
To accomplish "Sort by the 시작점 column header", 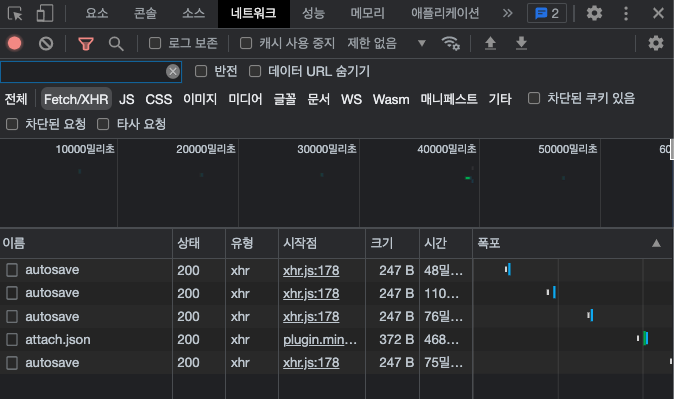I will [x=322, y=243].
